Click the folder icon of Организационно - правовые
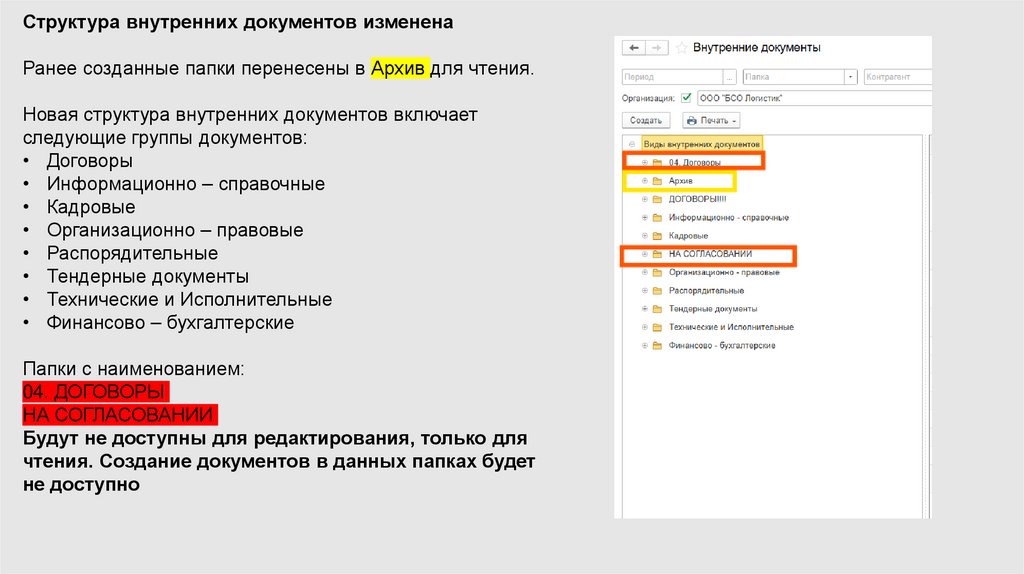The width and height of the screenshot is (1024, 574). [658, 272]
